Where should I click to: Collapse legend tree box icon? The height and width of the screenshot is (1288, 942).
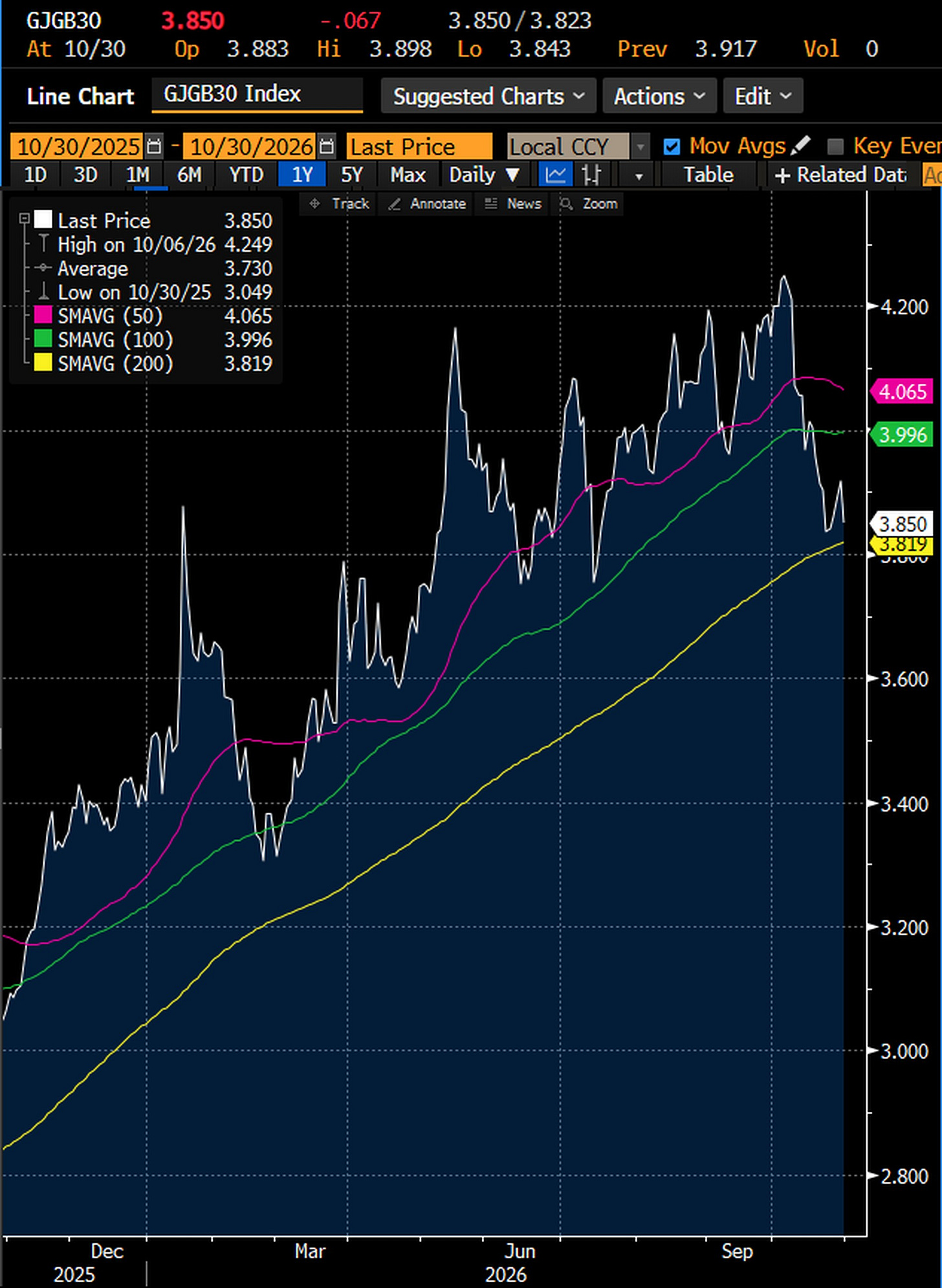point(24,219)
